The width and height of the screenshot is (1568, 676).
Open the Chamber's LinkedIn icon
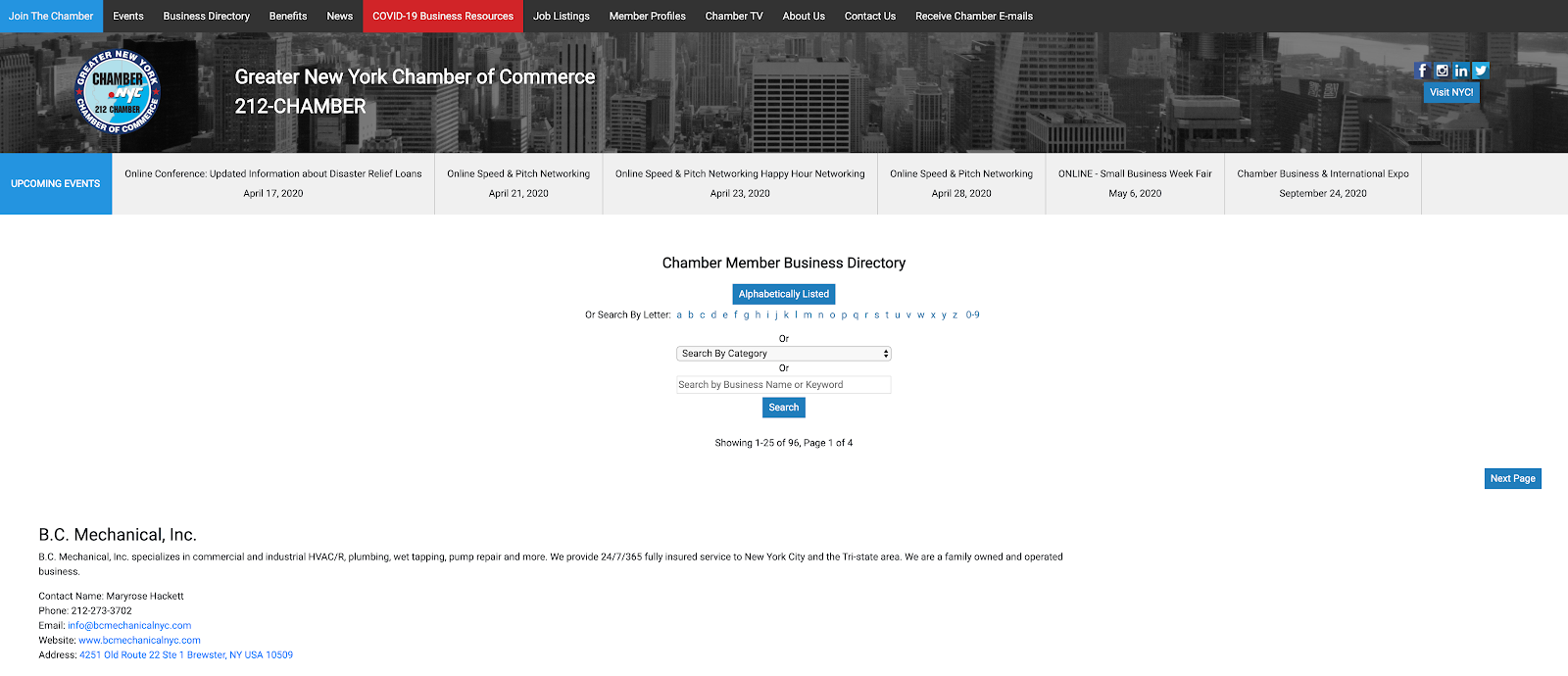tap(1461, 71)
